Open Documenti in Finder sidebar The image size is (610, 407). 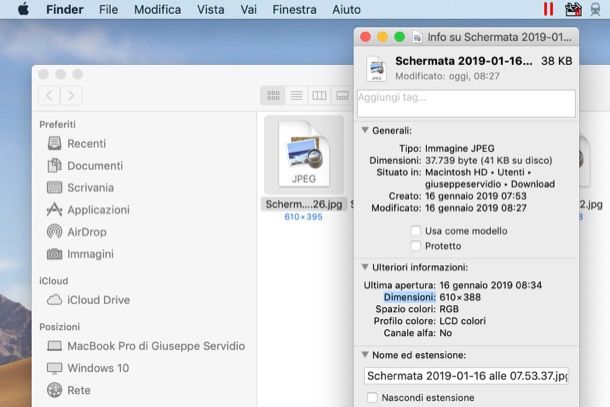click(85, 166)
